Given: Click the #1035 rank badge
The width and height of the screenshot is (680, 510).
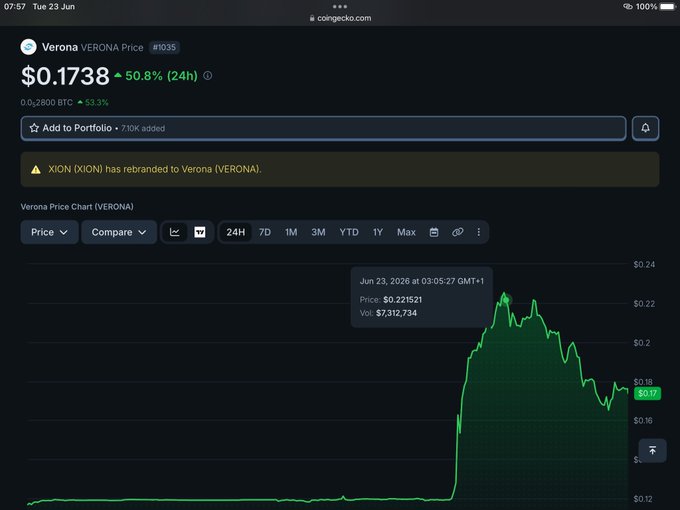Looking at the screenshot, I should point(164,47).
